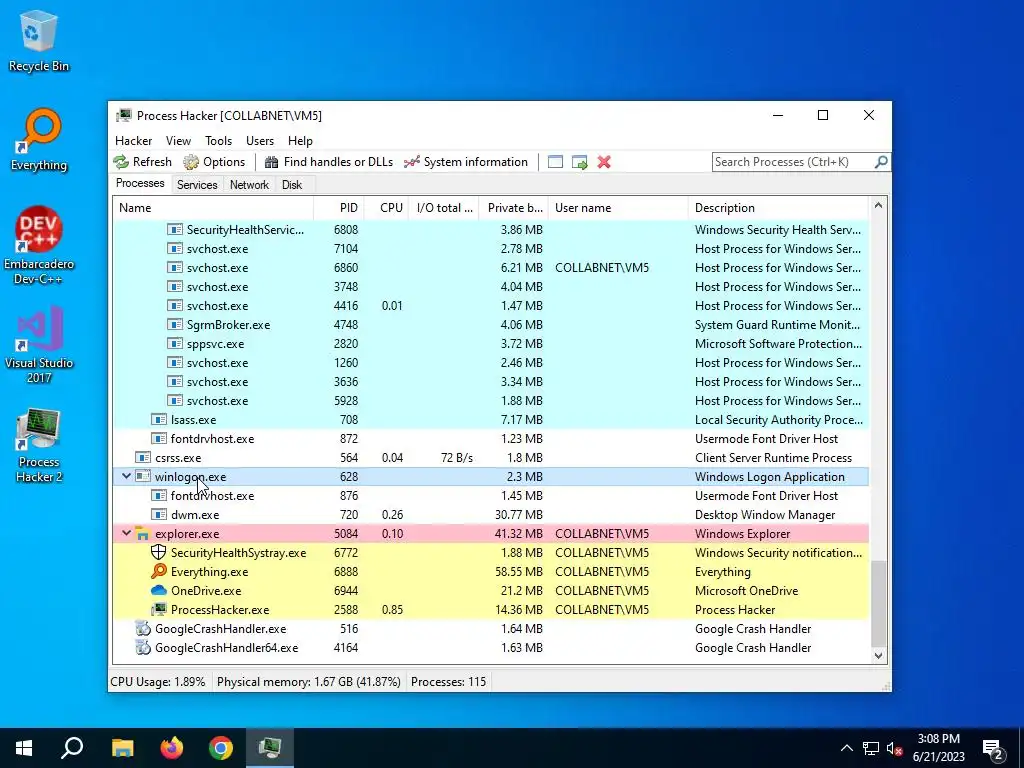This screenshot has width=1024, height=768.
Task: Select Visual Studio 2017 desktop icon
Action: [x=39, y=345]
